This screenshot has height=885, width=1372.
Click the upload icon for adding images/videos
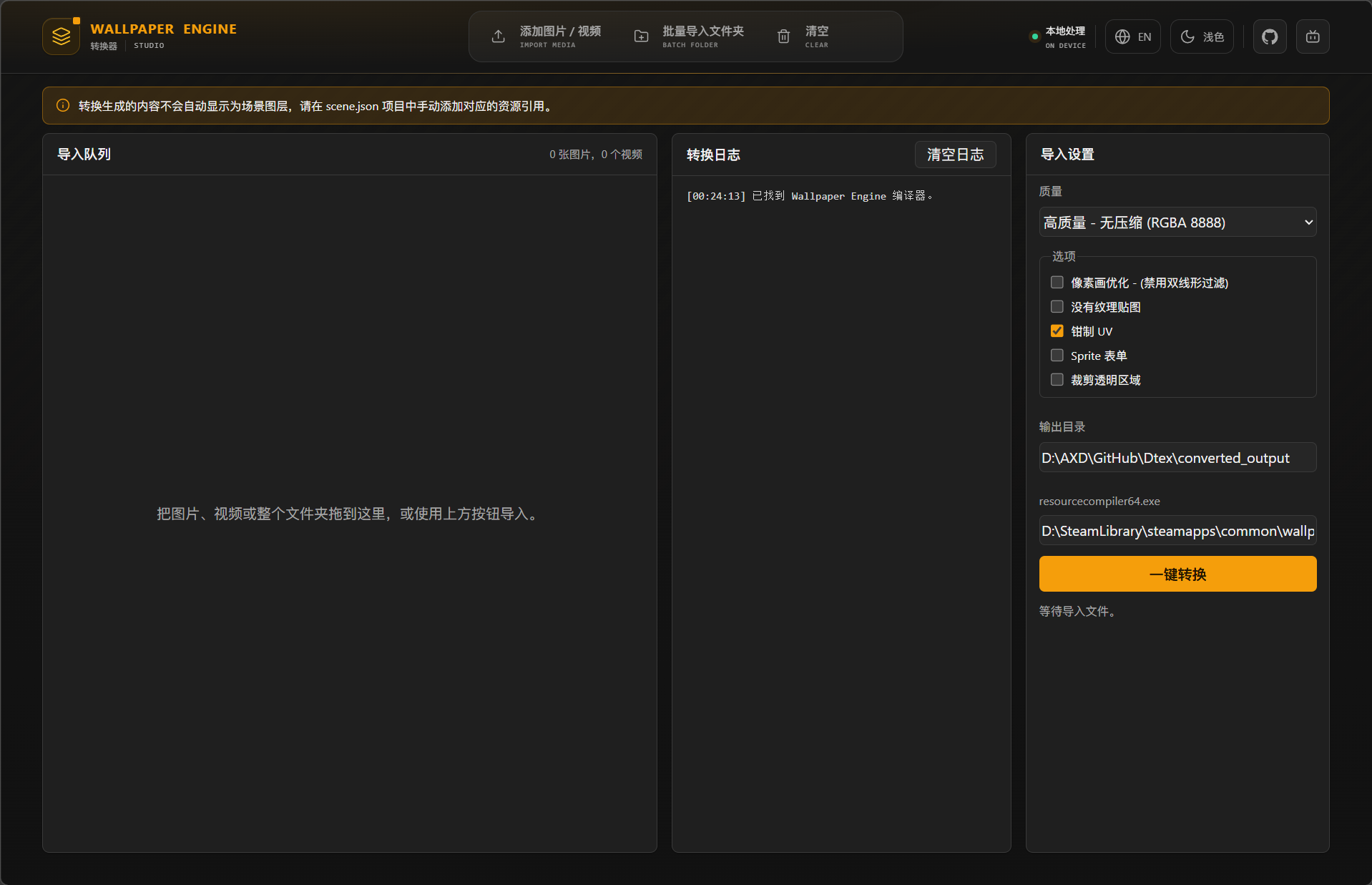[499, 36]
